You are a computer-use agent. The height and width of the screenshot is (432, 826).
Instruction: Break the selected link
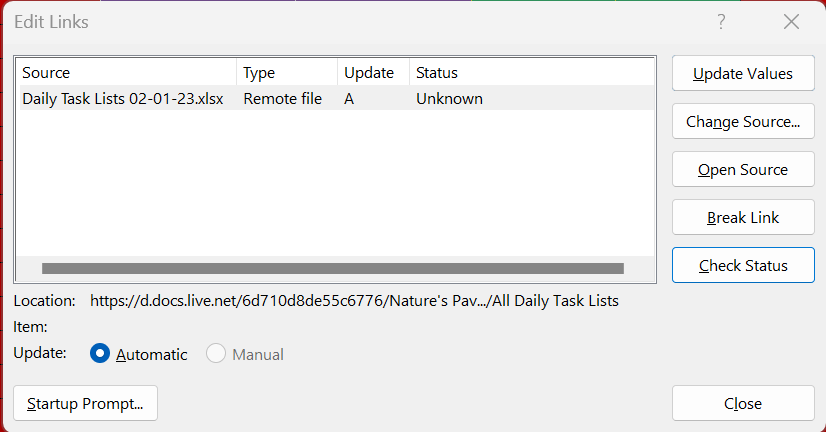point(743,217)
